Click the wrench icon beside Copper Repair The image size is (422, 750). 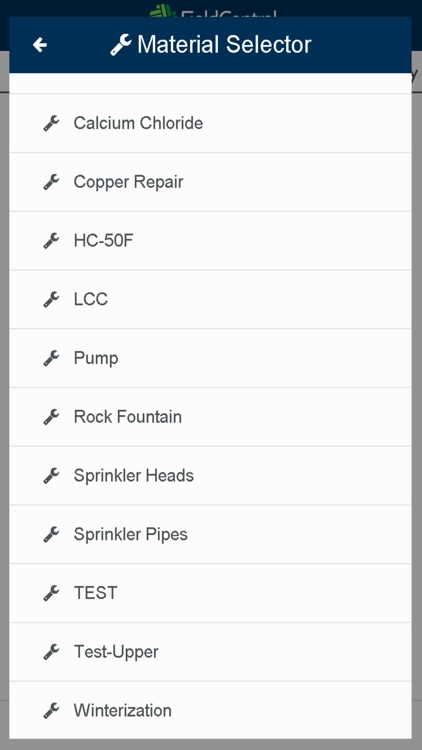point(51,182)
